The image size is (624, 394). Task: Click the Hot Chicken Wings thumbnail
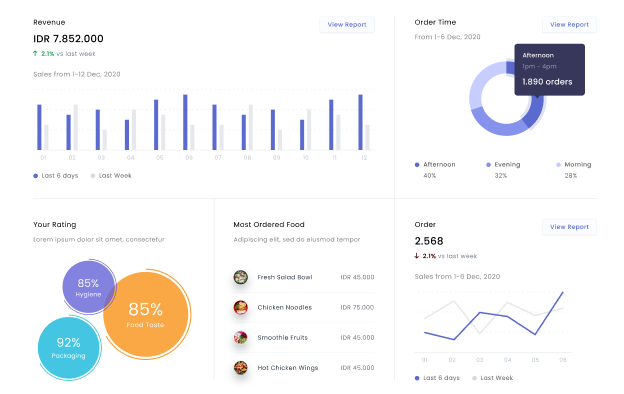[241, 368]
